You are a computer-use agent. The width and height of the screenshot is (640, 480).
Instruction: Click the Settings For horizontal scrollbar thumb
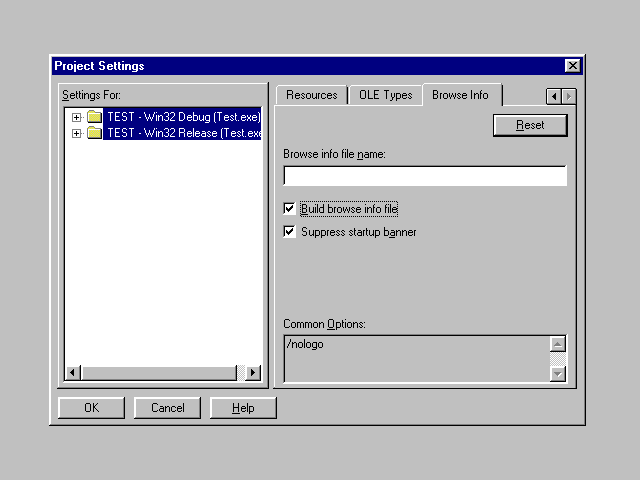(159, 373)
